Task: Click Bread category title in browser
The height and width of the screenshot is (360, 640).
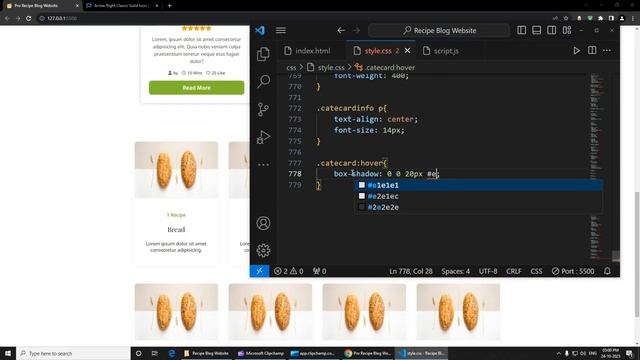Action: point(176,230)
